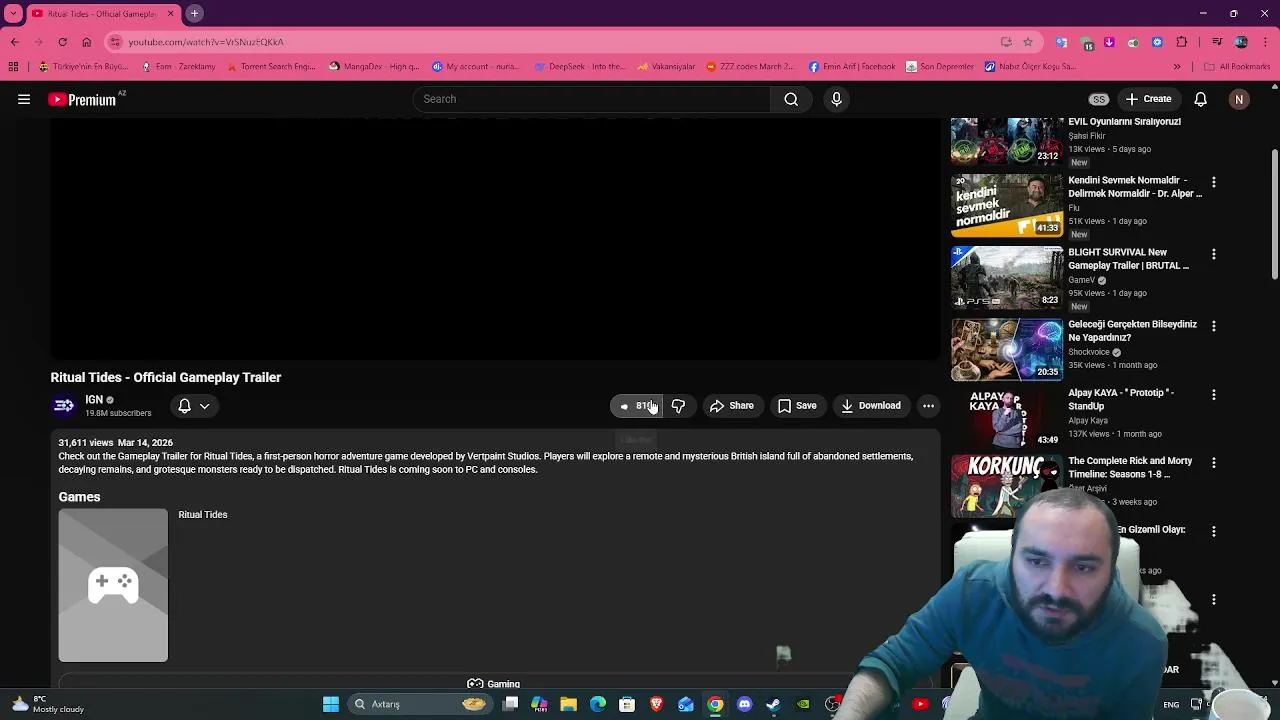Open the Chrome apps grid shortcut
Viewport: 1280px width, 720px height.
click(x=13, y=67)
